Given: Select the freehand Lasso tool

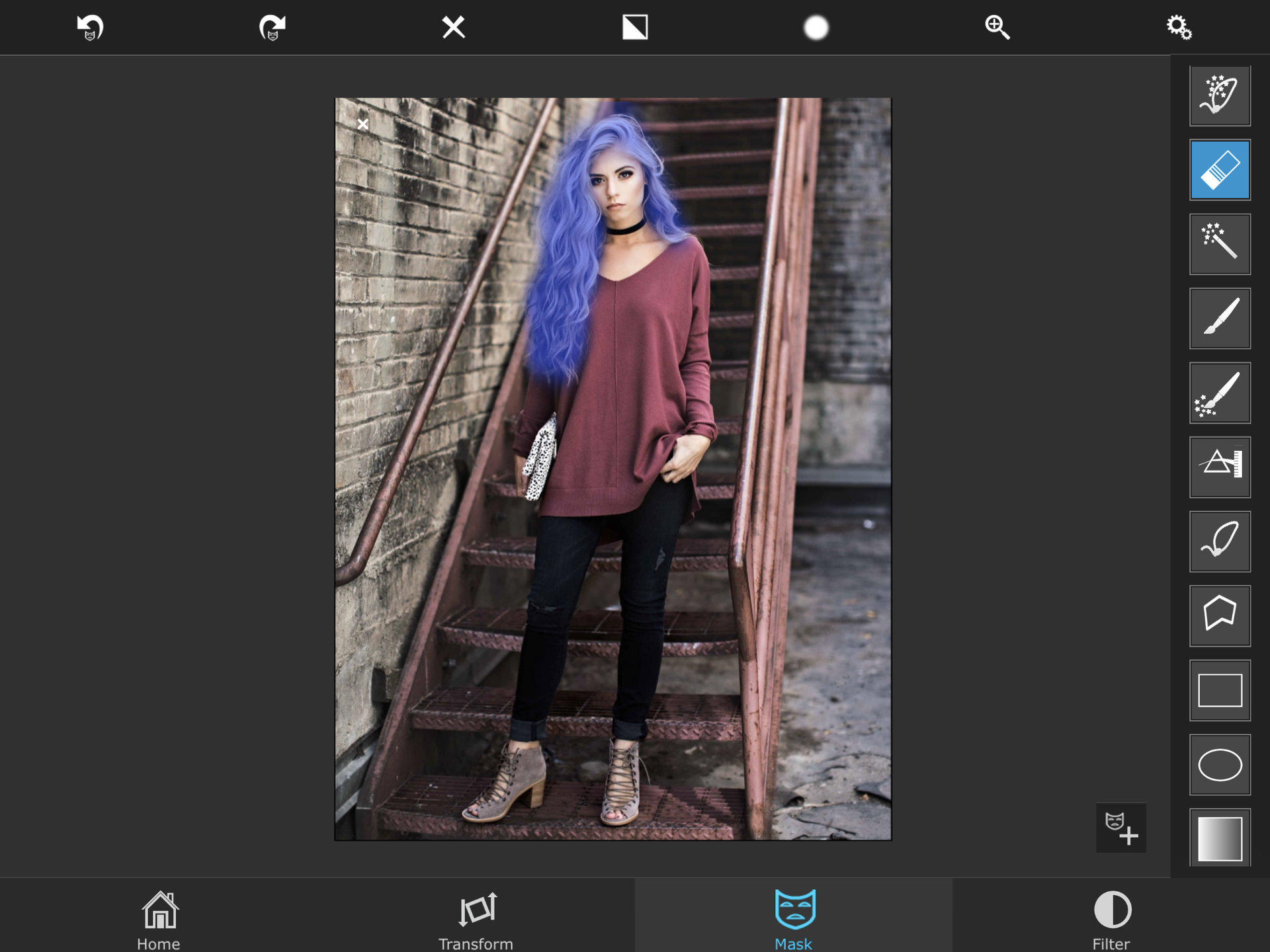Looking at the screenshot, I should pos(1220,541).
